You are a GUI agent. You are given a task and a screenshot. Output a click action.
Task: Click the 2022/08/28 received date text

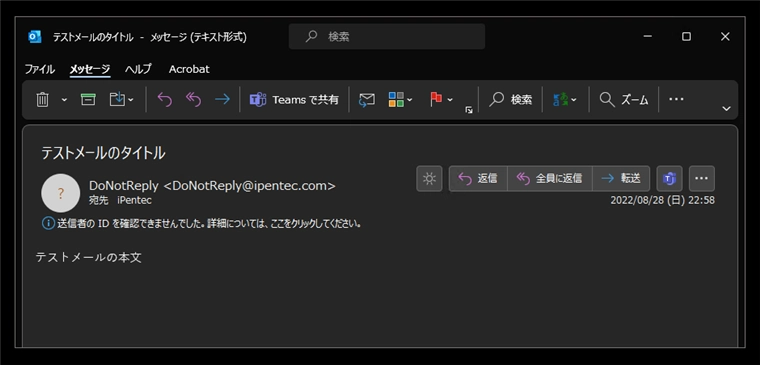pos(662,200)
